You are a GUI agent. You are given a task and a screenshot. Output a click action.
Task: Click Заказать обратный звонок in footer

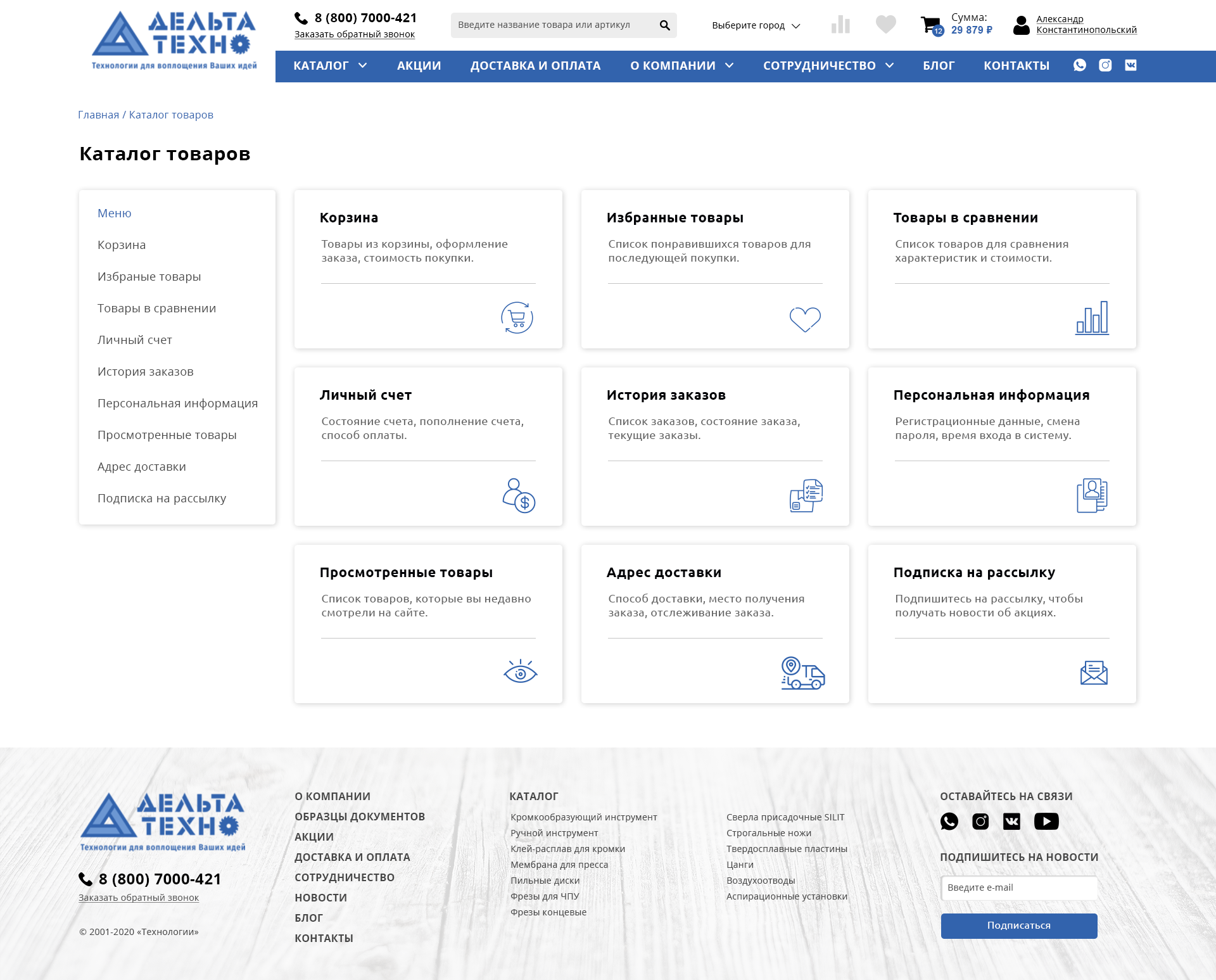139,898
